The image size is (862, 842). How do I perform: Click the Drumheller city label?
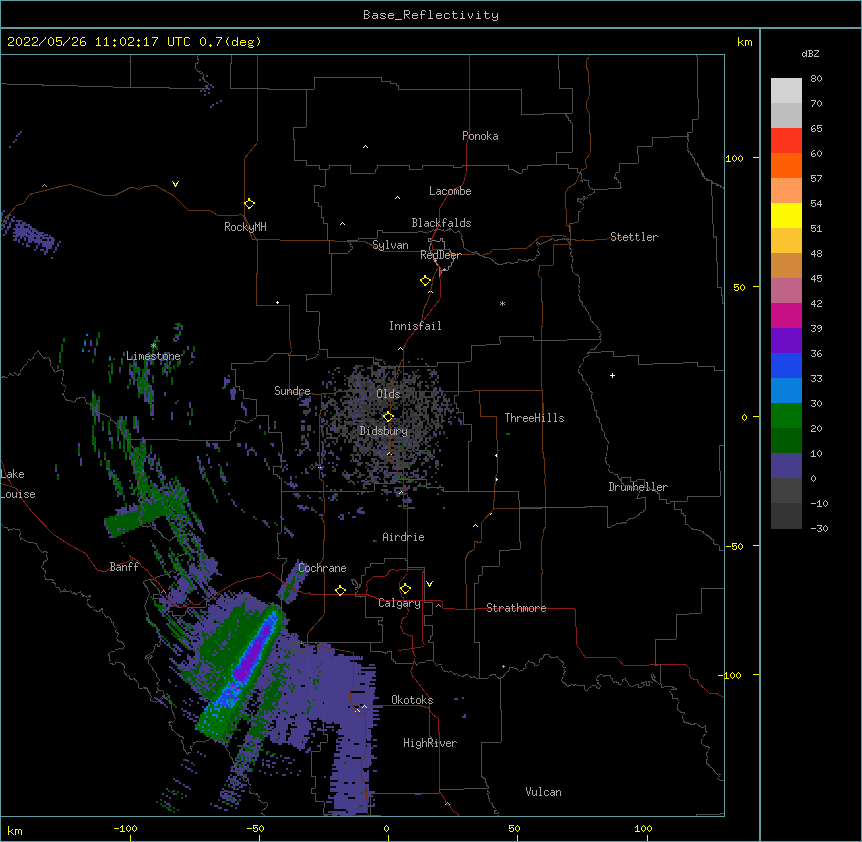pos(638,487)
